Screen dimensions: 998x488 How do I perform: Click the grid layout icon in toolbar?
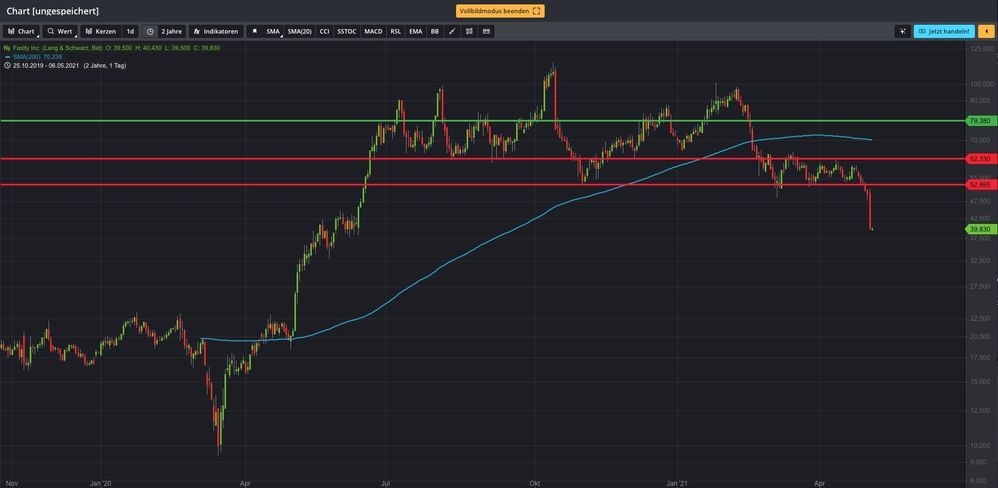(469, 31)
